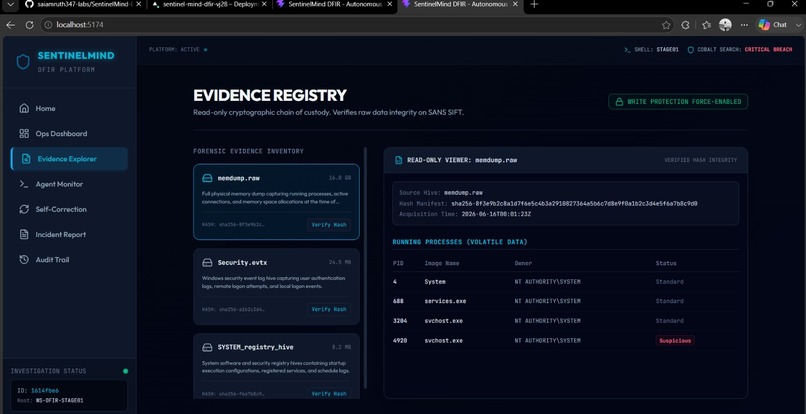This screenshot has width=806, height=414.
Task: Select the Security.evtx evidence card
Action: point(277,286)
